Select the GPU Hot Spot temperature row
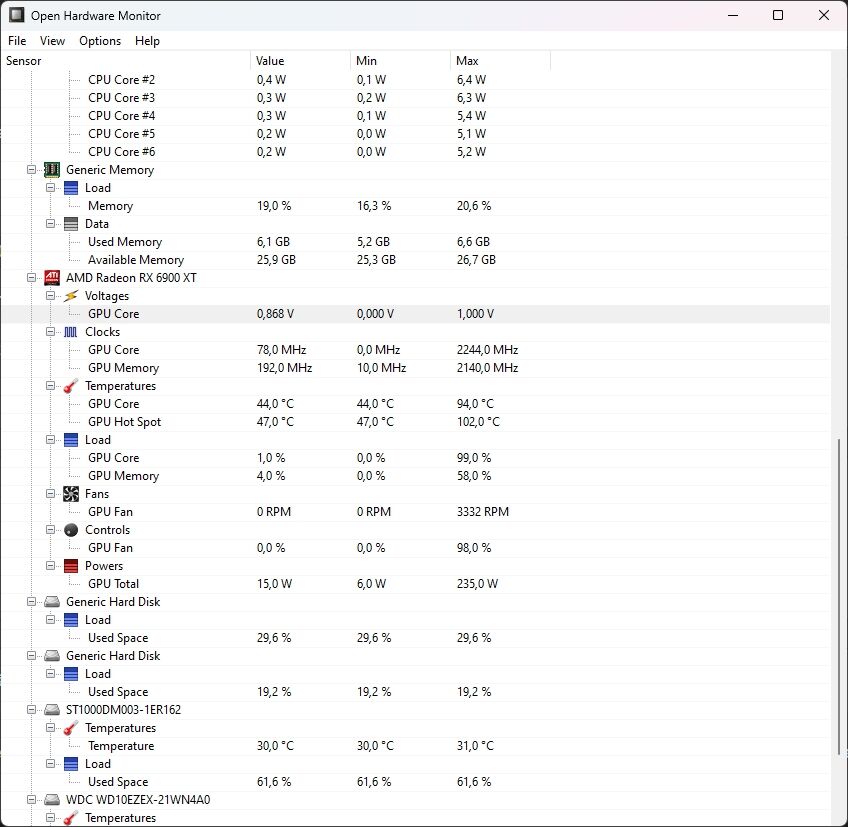 (x=415, y=422)
